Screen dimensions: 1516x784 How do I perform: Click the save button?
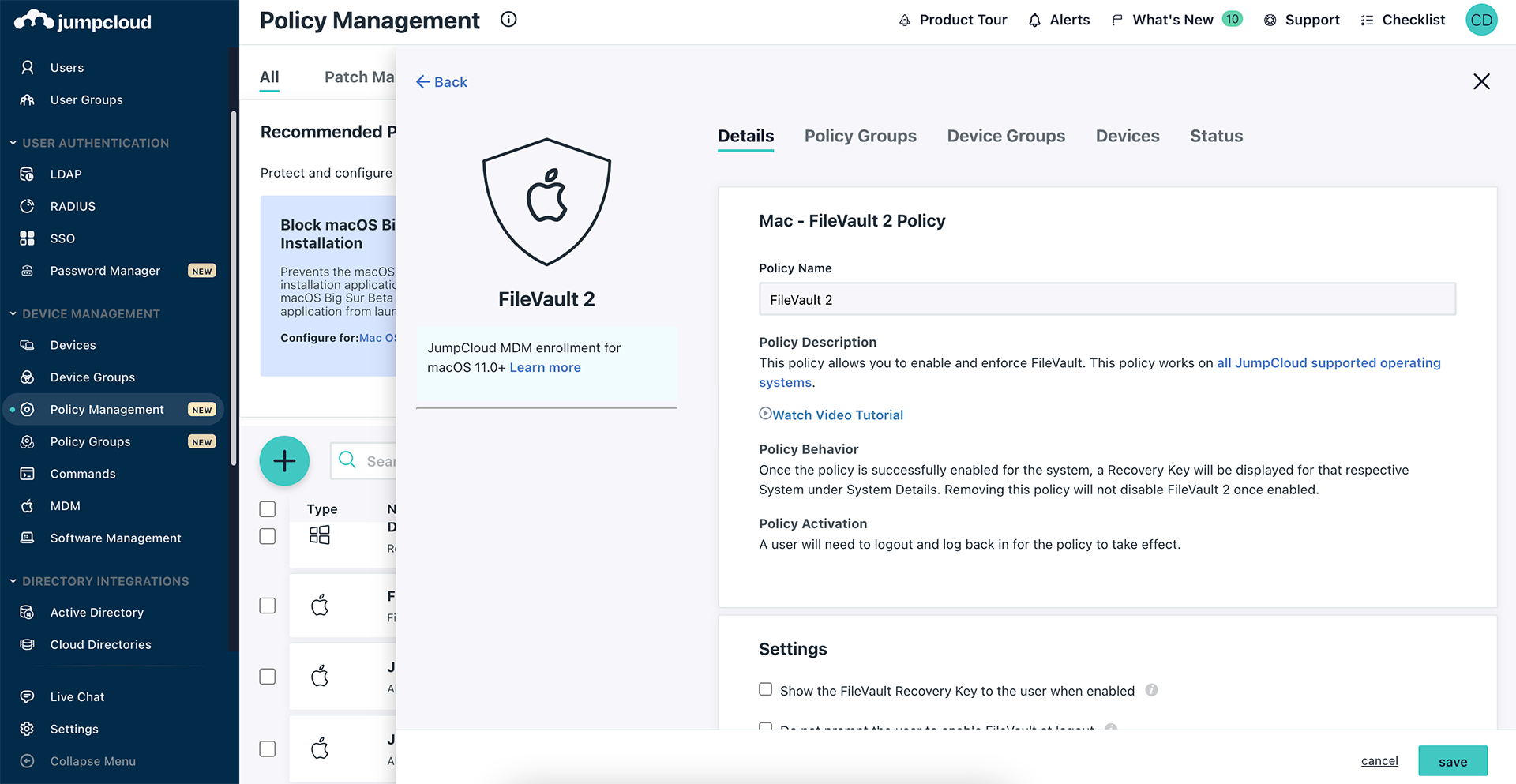tap(1452, 761)
